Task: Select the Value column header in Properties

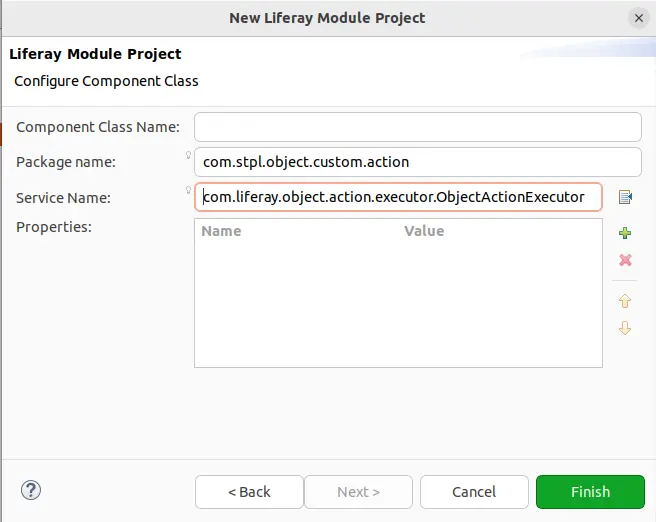Action: pos(424,231)
